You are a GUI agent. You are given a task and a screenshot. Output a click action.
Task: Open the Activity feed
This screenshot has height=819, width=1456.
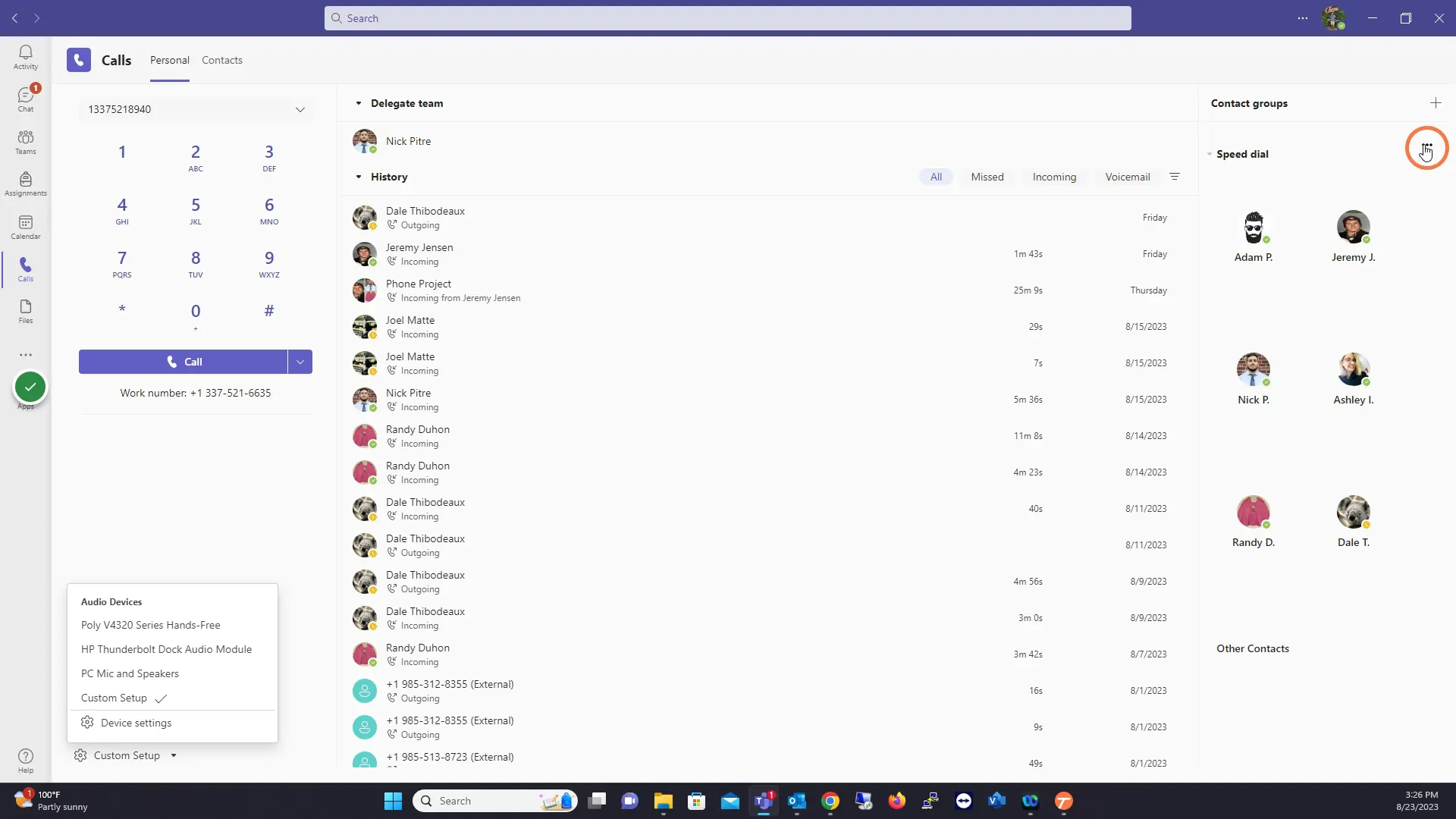25,57
